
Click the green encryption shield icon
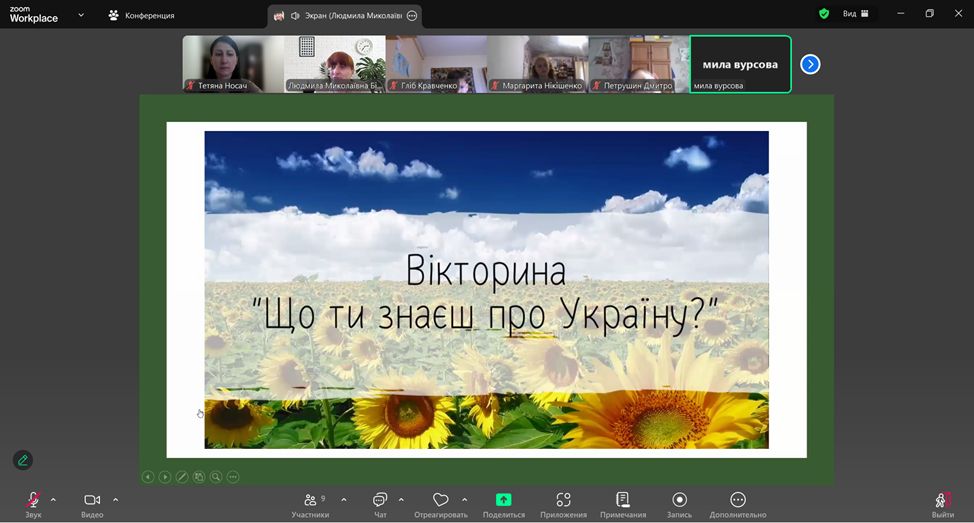824,14
